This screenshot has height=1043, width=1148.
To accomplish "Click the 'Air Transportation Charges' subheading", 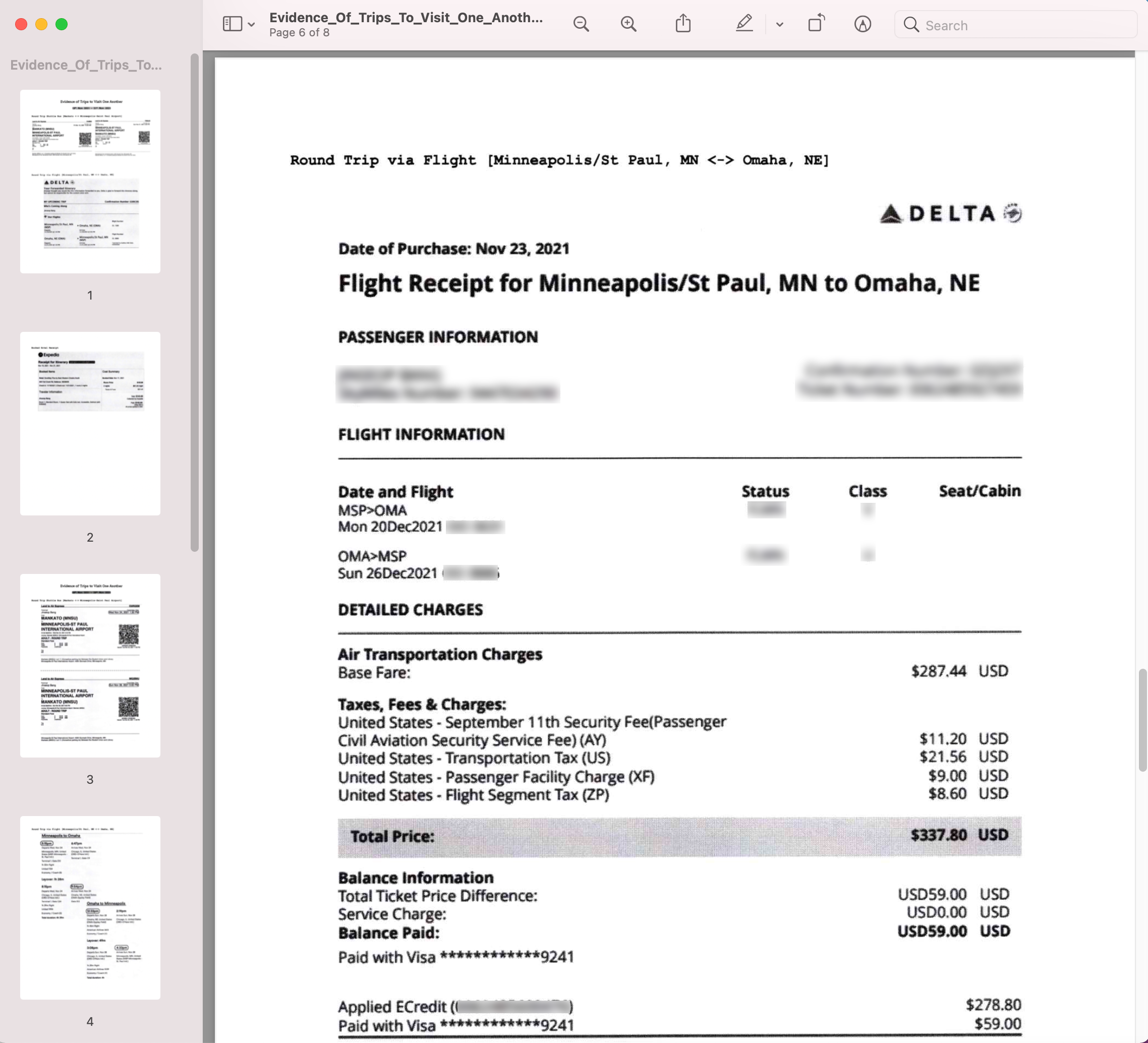I will (x=440, y=654).
